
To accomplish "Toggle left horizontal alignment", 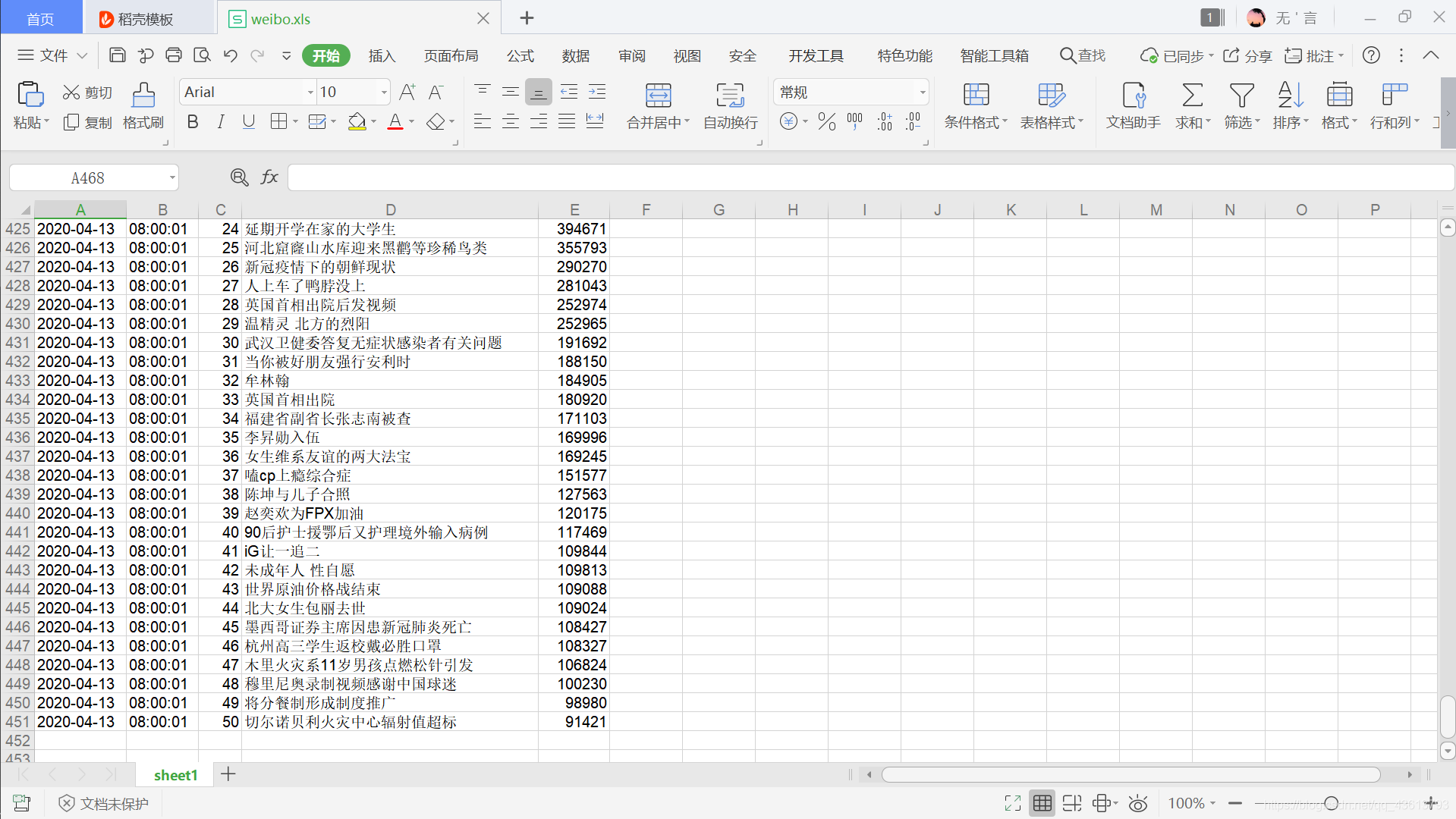I will click(x=482, y=121).
